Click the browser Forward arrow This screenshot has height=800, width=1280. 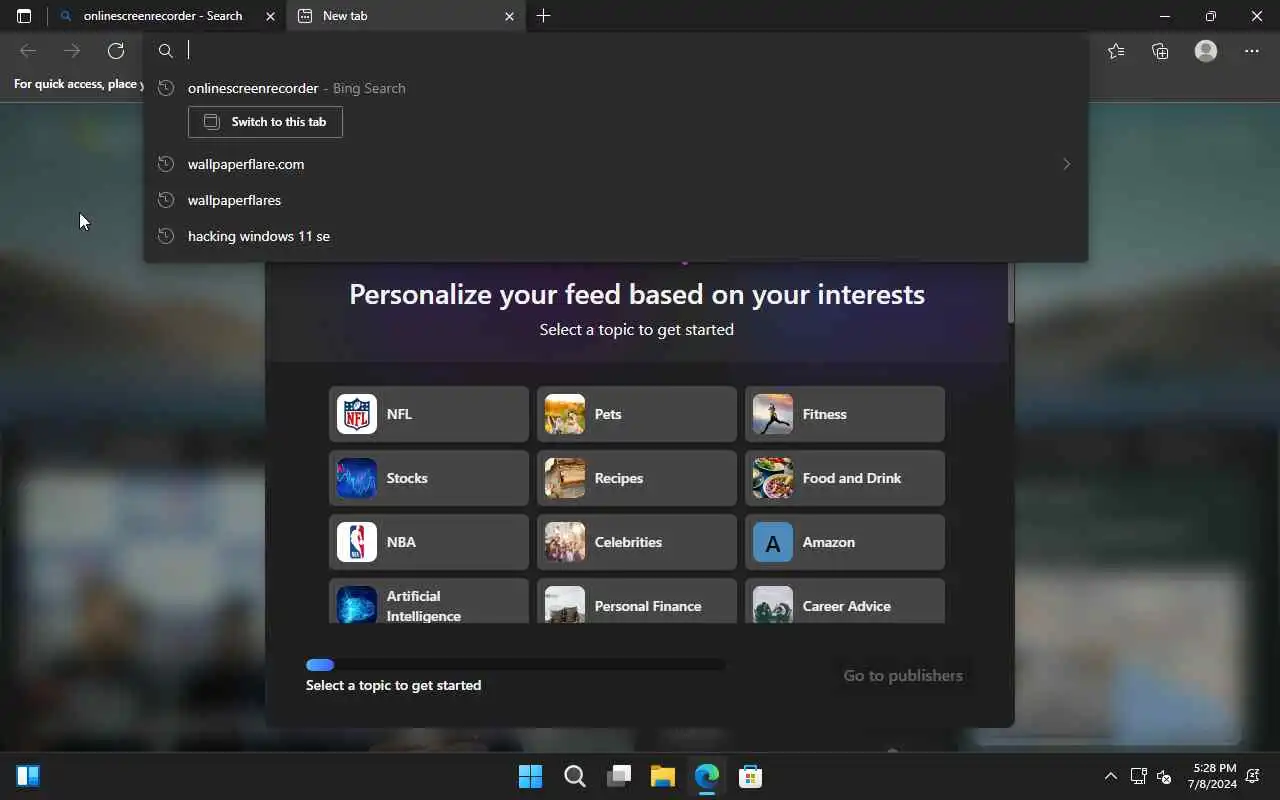tap(72, 51)
